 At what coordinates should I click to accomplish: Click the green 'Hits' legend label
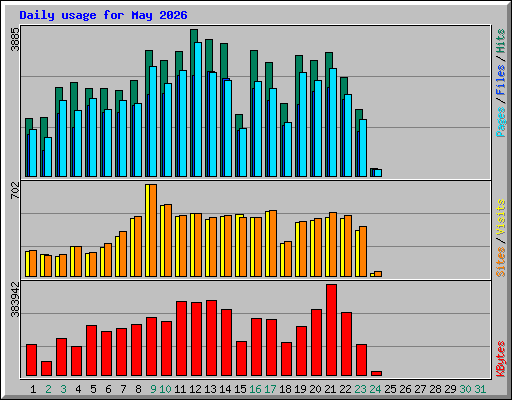pyautogui.click(x=501, y=41)
